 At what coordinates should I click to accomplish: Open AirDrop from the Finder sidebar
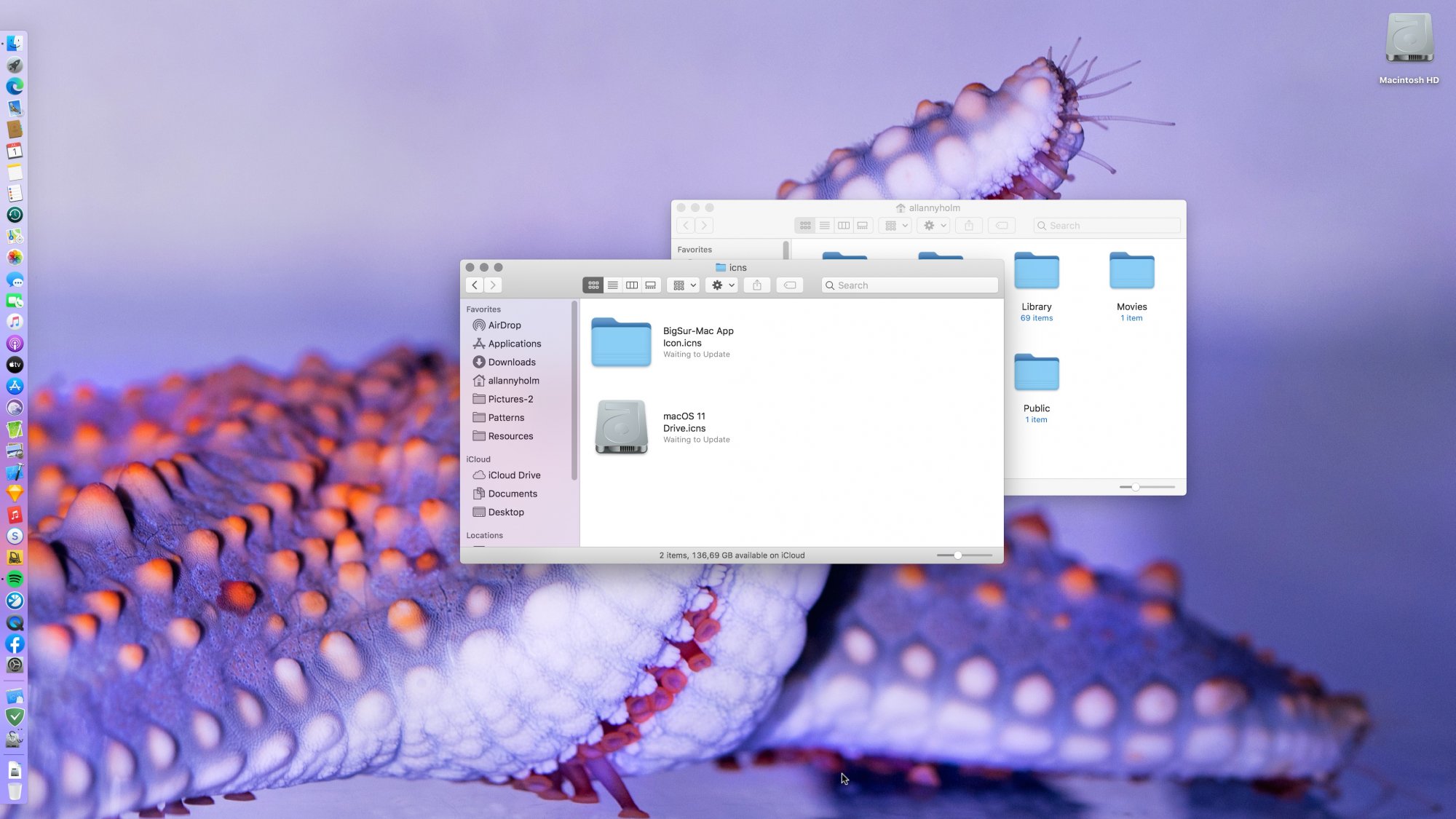pos(504,325)
